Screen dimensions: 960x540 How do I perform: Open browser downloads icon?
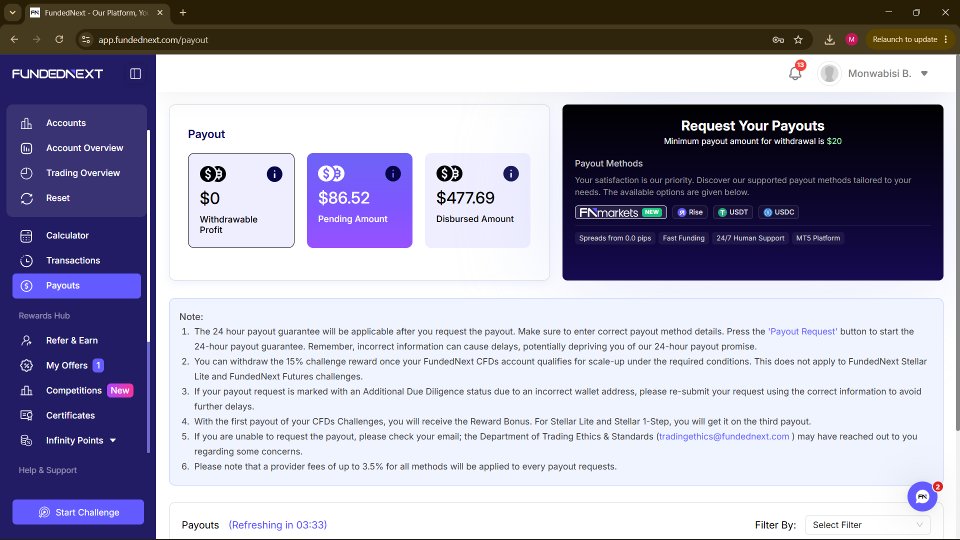coord(830,40)
